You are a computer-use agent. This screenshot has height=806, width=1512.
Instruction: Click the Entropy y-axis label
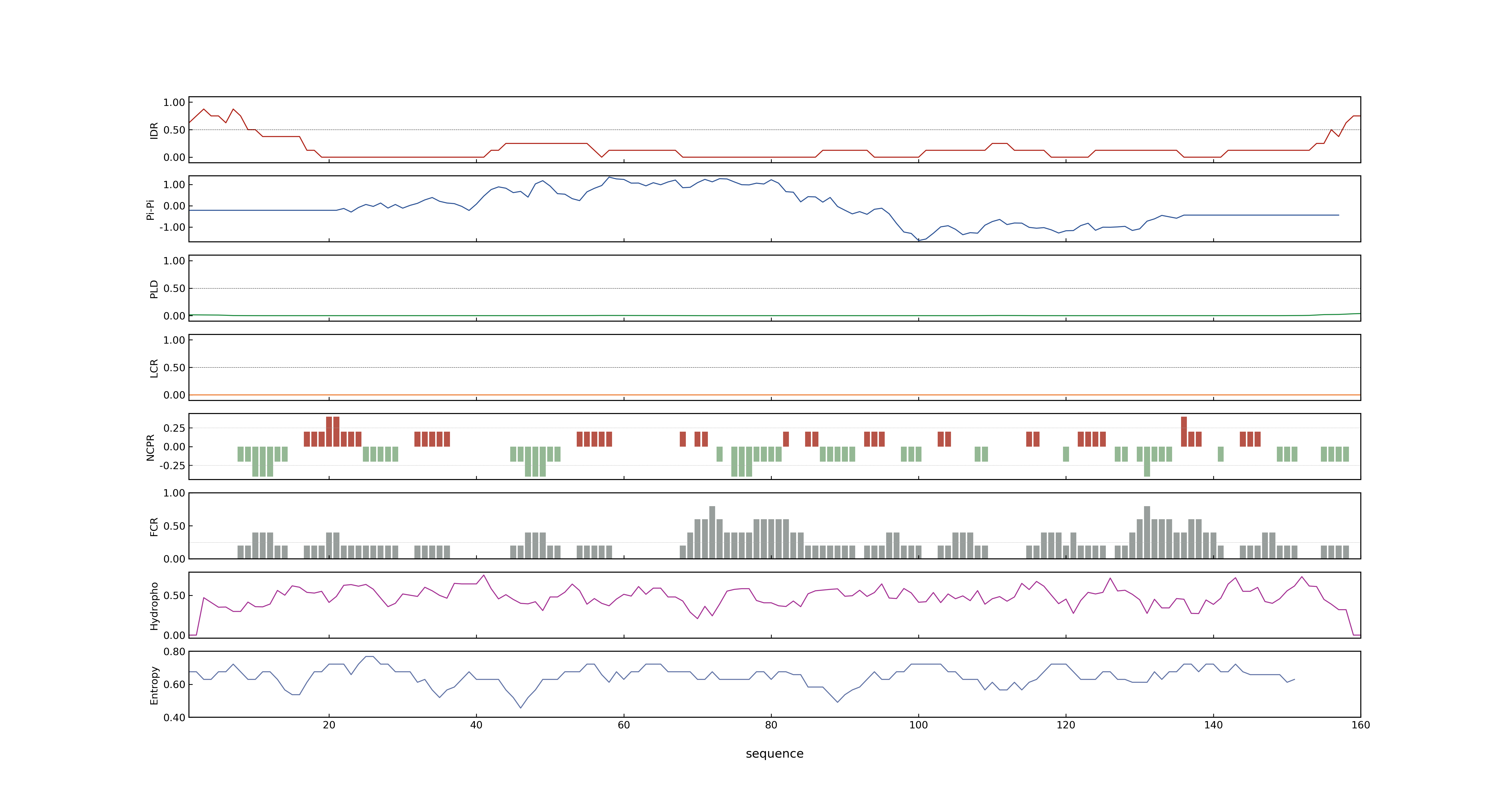point(154,685)
